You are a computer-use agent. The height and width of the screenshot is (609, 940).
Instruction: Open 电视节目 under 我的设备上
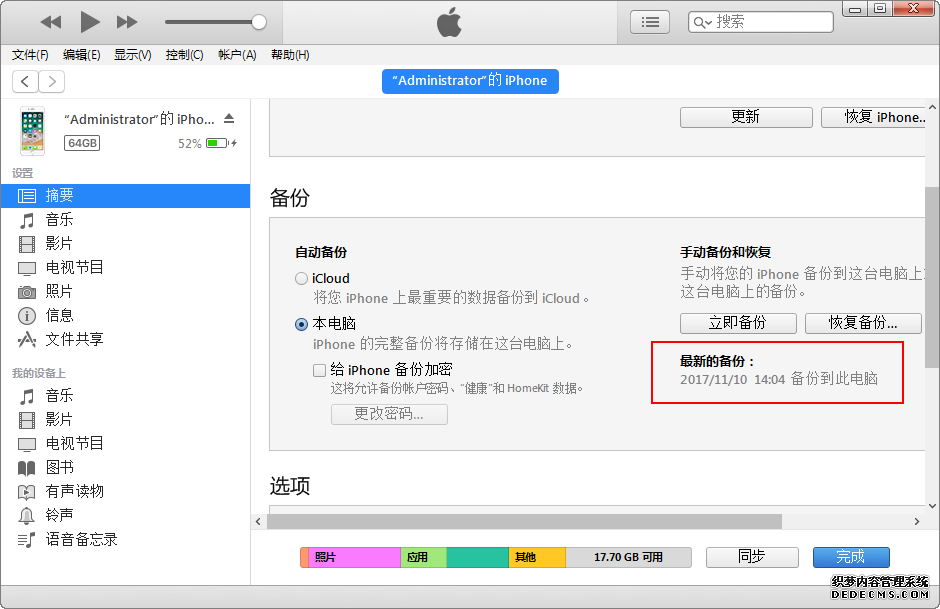[x=125, y=444]
